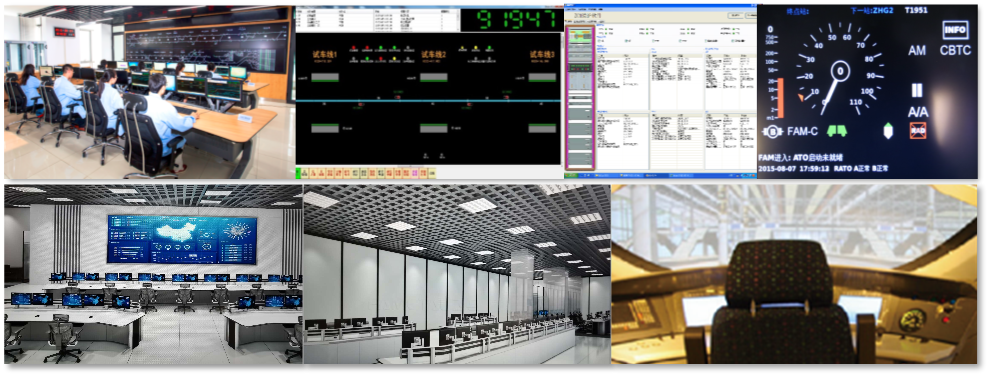Tap the INFO box on train display

pos(955,30)
